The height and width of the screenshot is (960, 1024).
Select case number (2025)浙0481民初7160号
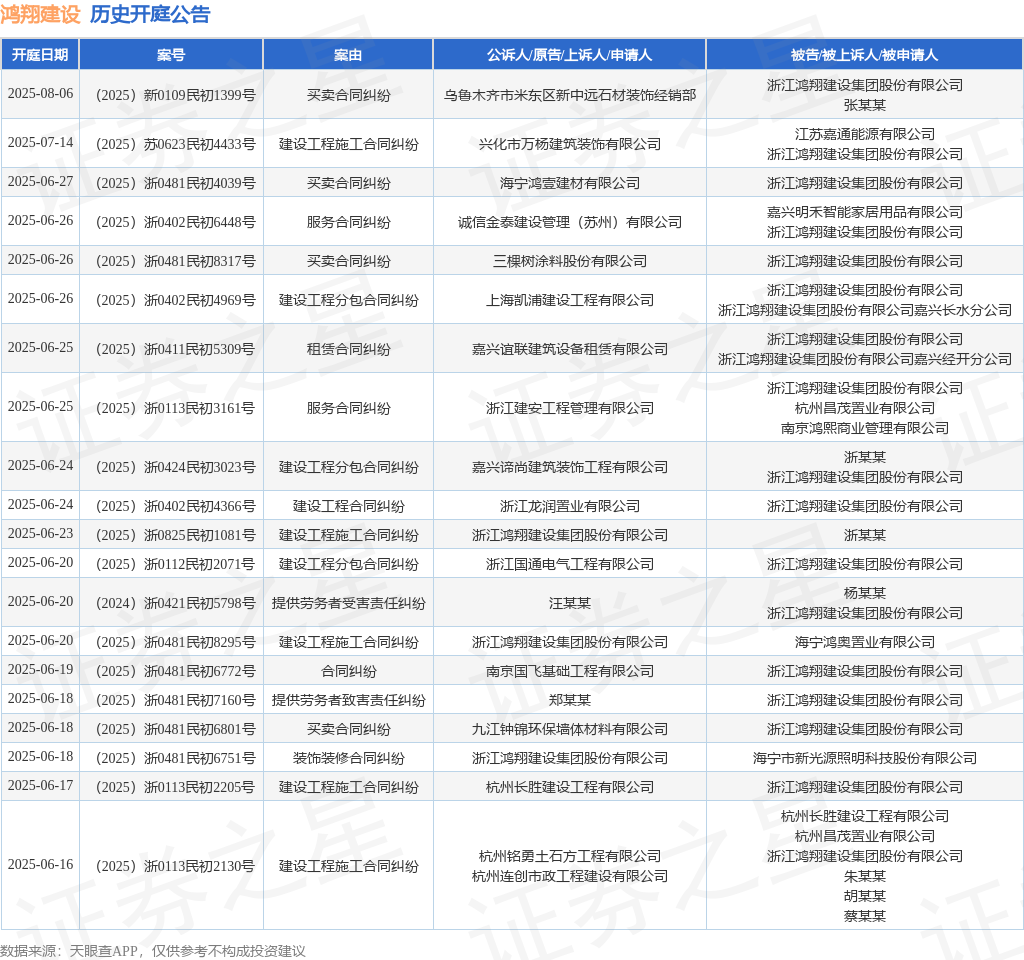tap(175, 700)
